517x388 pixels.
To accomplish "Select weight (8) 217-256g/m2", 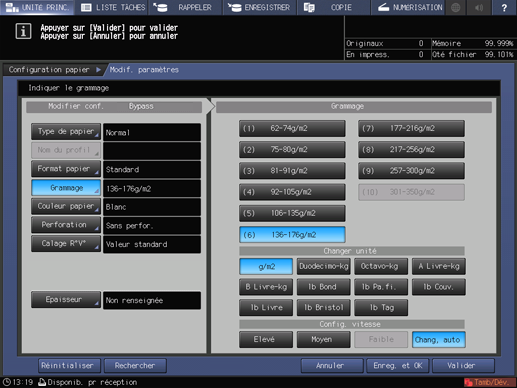I will click(411, 150).
